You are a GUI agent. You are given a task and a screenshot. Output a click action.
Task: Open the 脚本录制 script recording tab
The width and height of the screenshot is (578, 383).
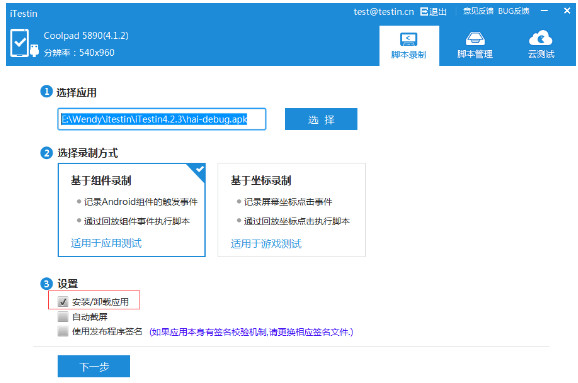[409, 46]
